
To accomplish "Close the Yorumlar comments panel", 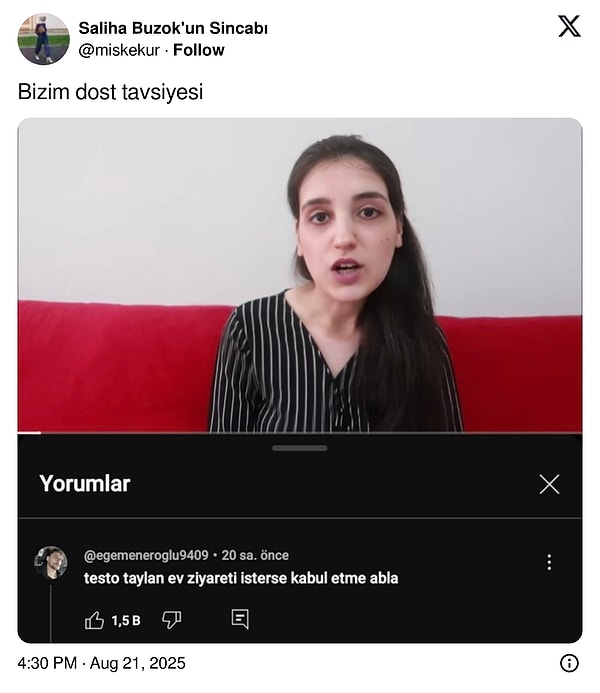I will click(549, 484).
